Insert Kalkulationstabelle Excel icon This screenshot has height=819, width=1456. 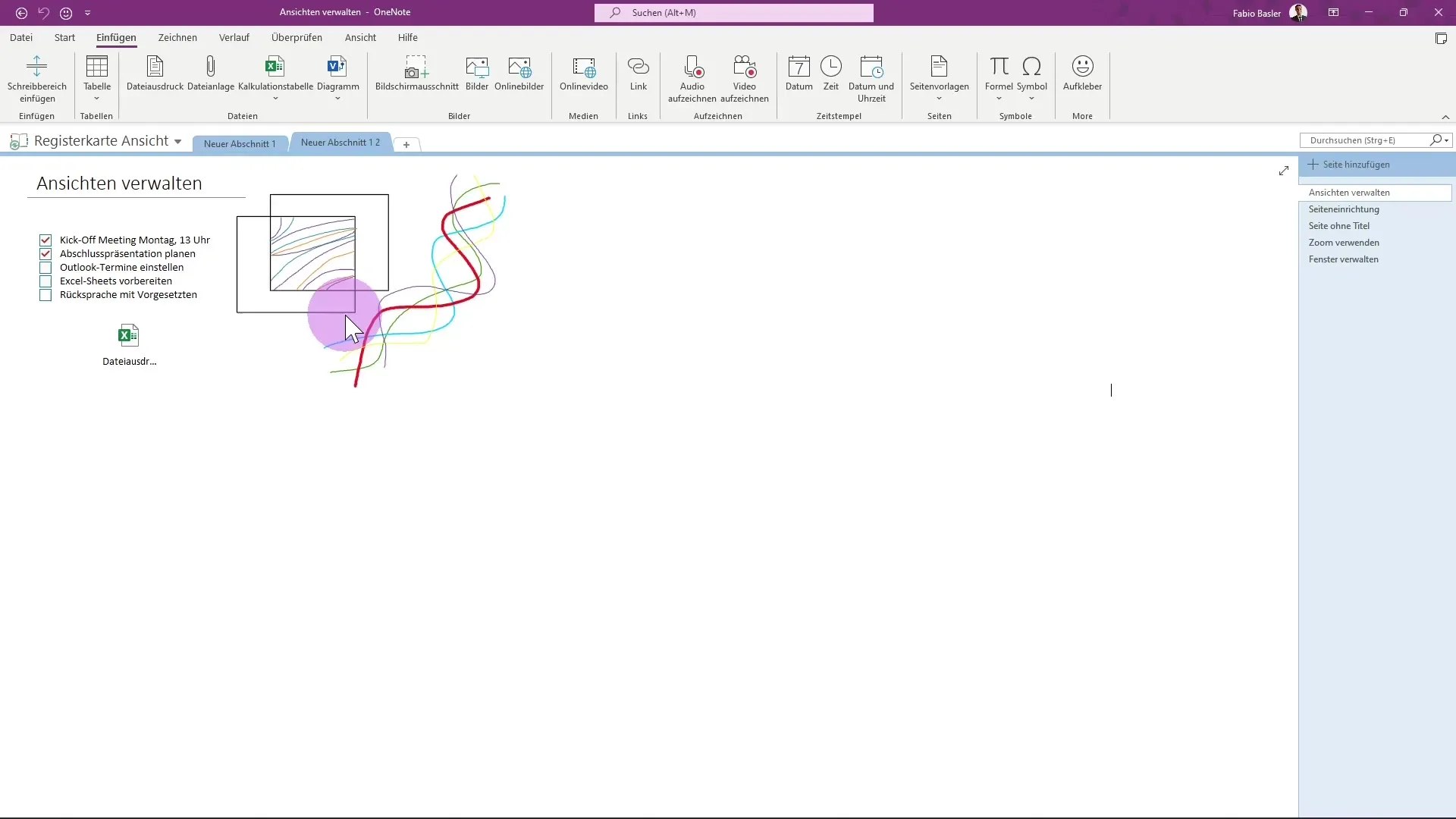click(275, 67)
